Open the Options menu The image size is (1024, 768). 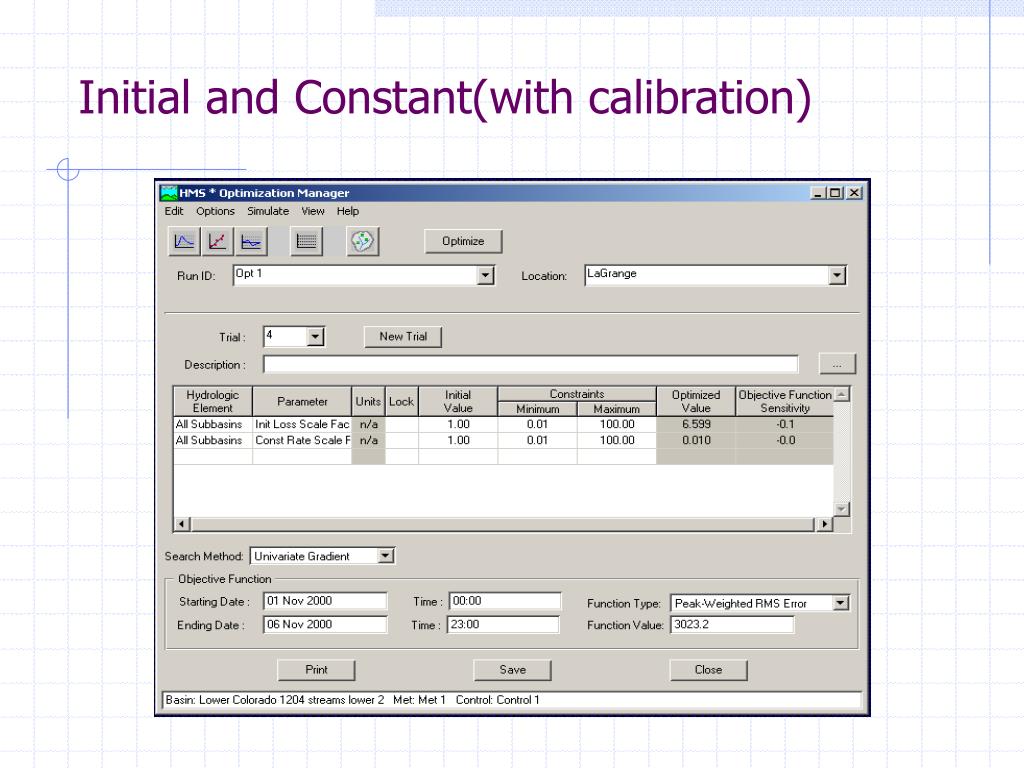216,211
